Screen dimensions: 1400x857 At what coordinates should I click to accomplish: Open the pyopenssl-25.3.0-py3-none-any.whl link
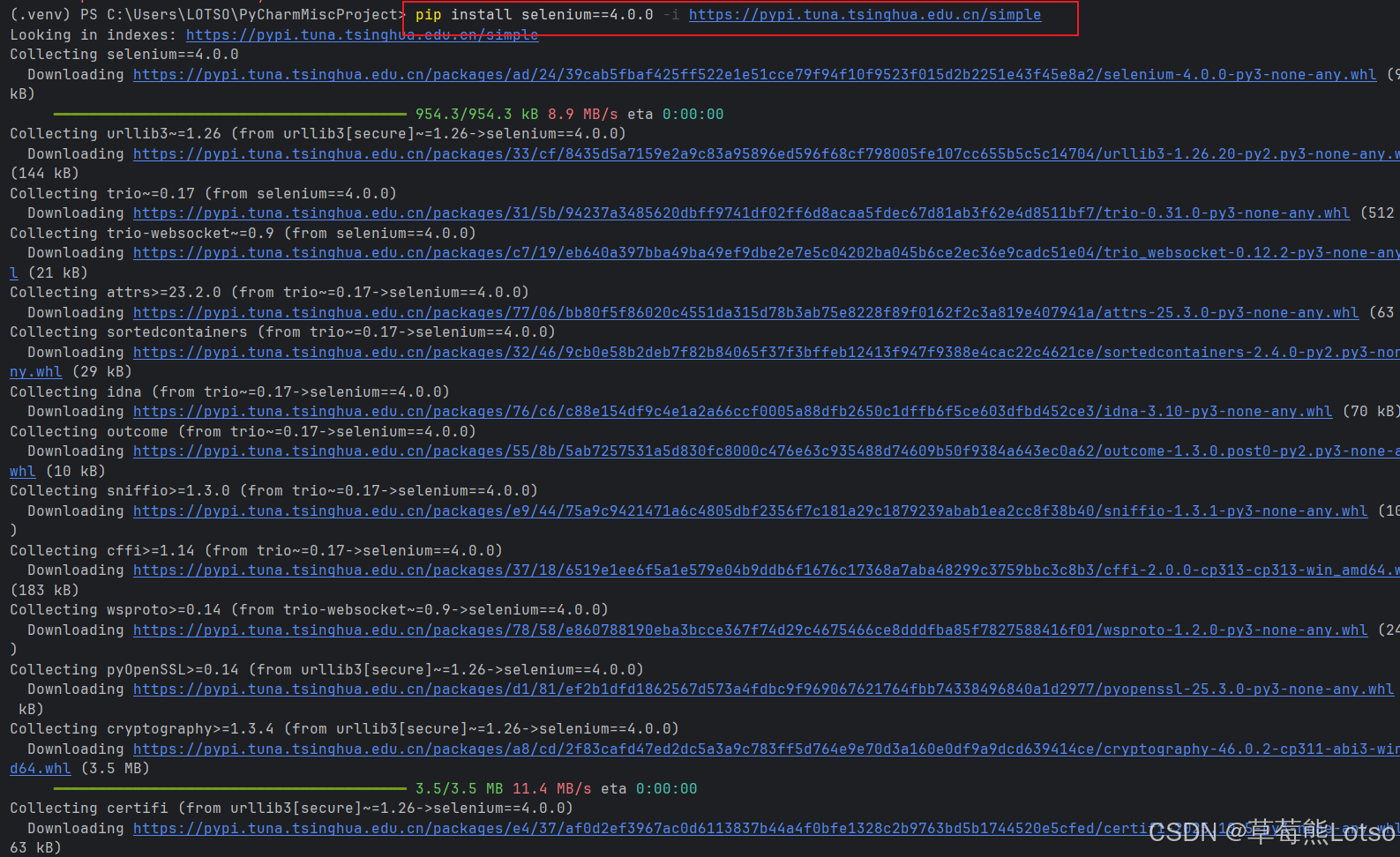[763, 689]
